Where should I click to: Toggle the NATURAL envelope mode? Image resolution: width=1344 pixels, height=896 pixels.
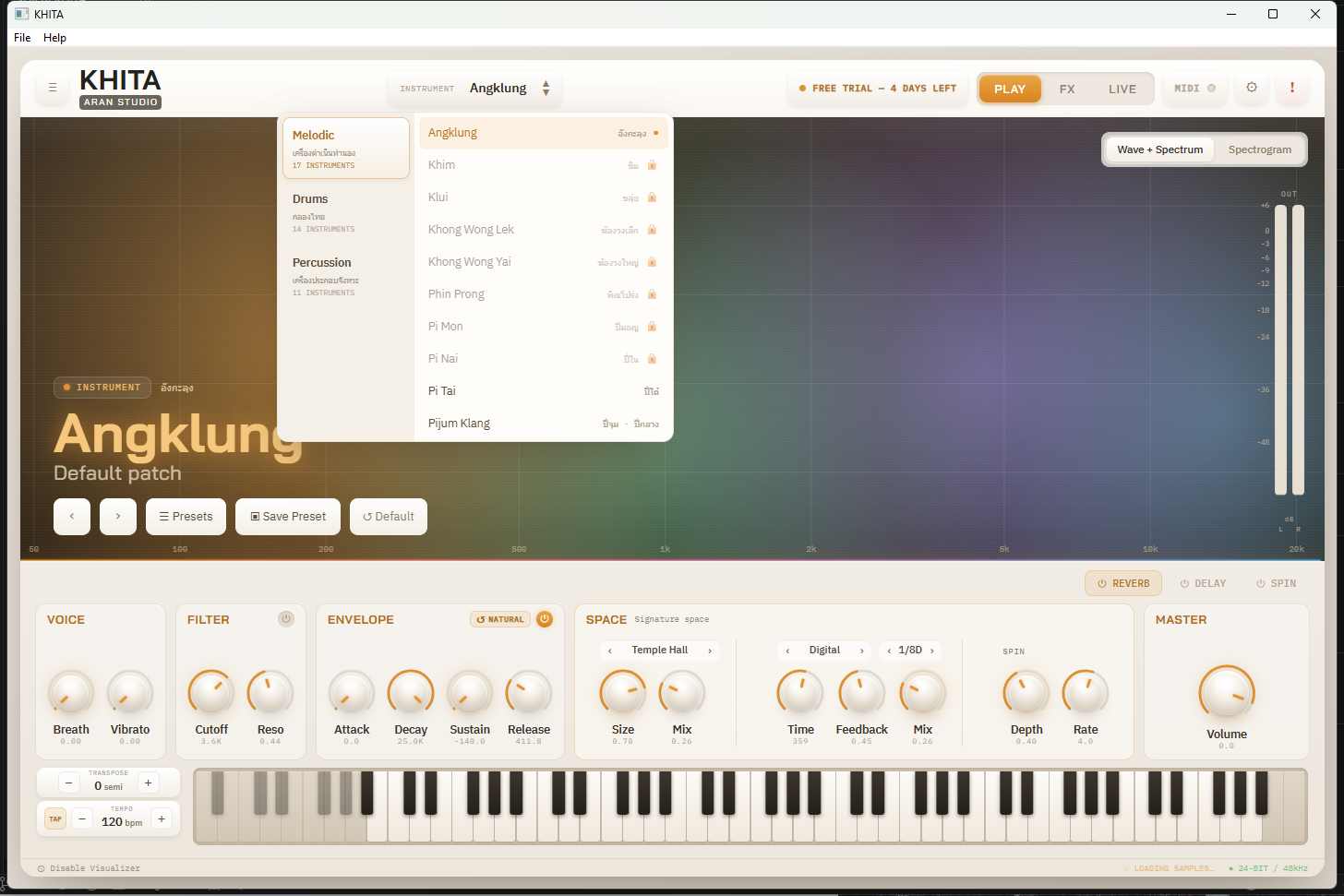pos(500,619)
